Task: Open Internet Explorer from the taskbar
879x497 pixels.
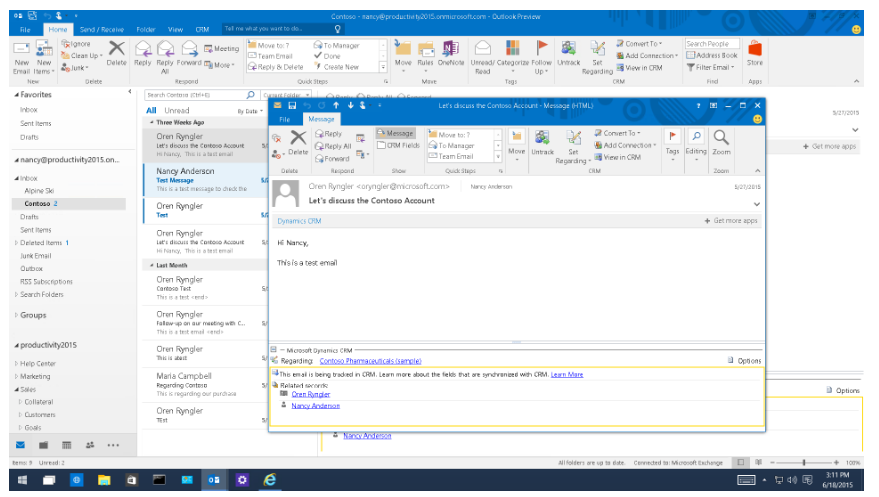Action: [x=269, y=480]
